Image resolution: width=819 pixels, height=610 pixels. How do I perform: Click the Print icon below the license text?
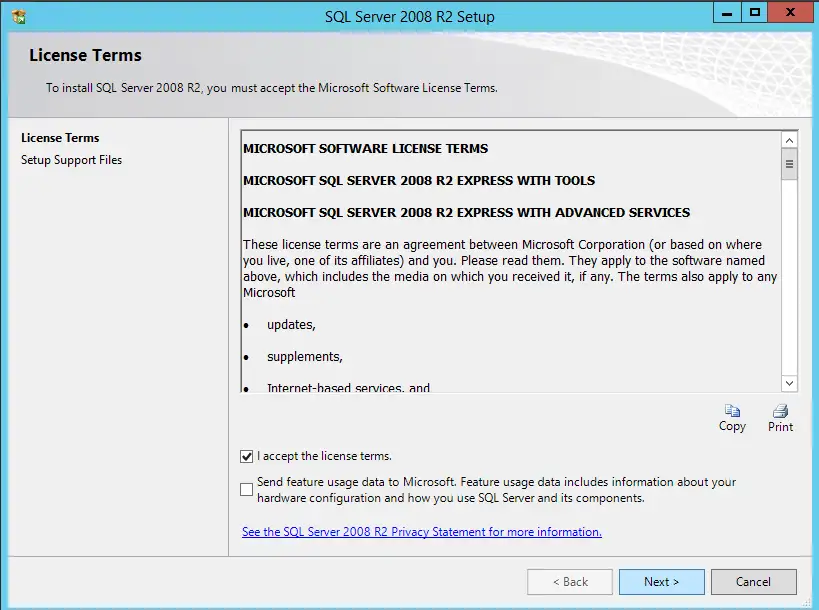780,411
